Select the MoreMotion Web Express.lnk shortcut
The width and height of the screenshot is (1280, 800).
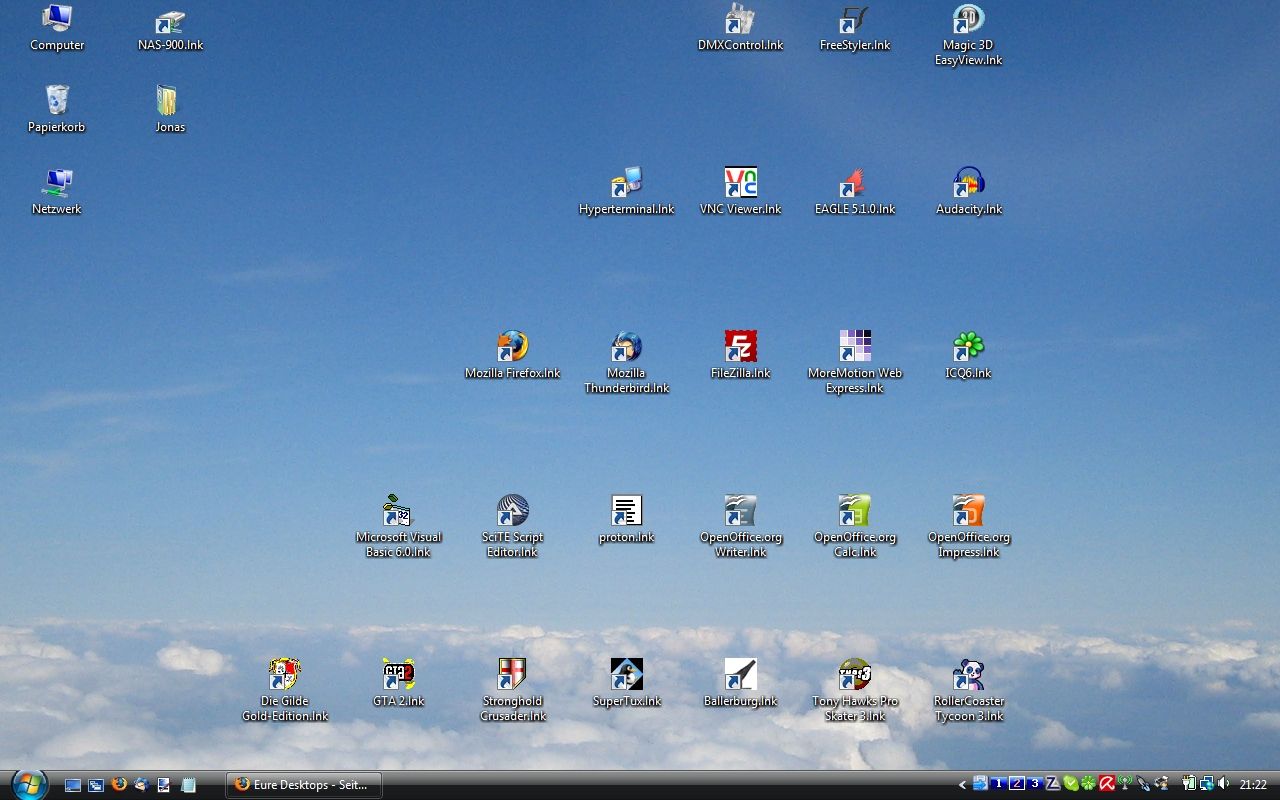tap(854, 362)
